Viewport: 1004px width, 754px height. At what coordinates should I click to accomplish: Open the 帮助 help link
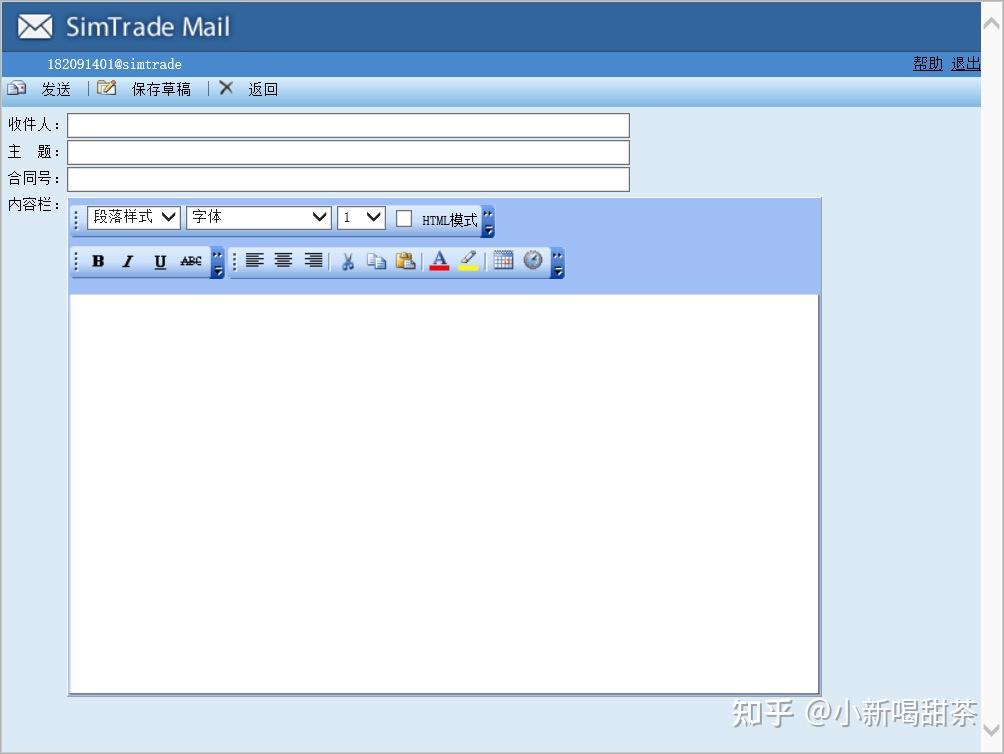(x=927, y=63)
